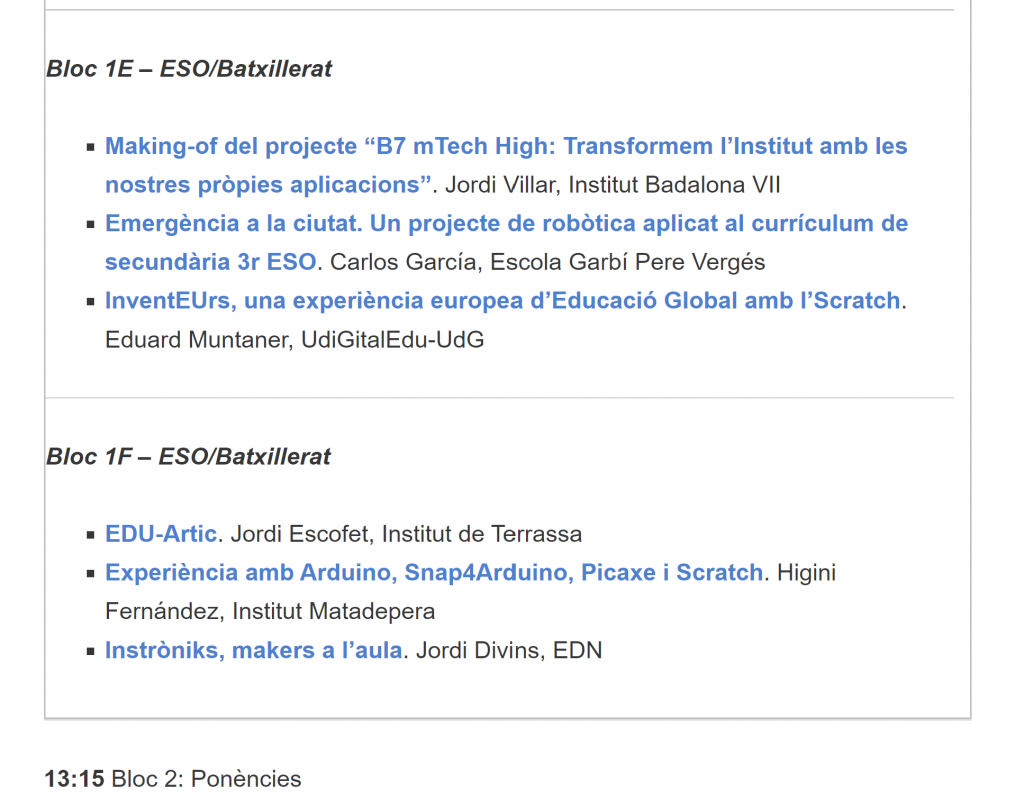Click the text "Carlos García, Escola Garbí Pere Vergés"

click(547, 263)
